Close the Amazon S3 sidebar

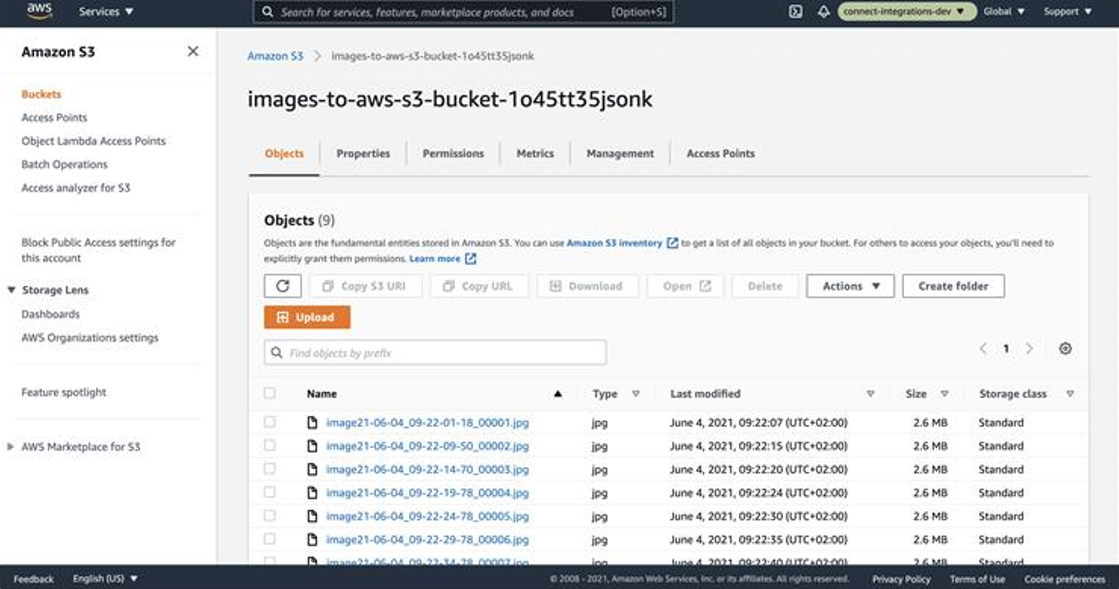coord(193,51)
